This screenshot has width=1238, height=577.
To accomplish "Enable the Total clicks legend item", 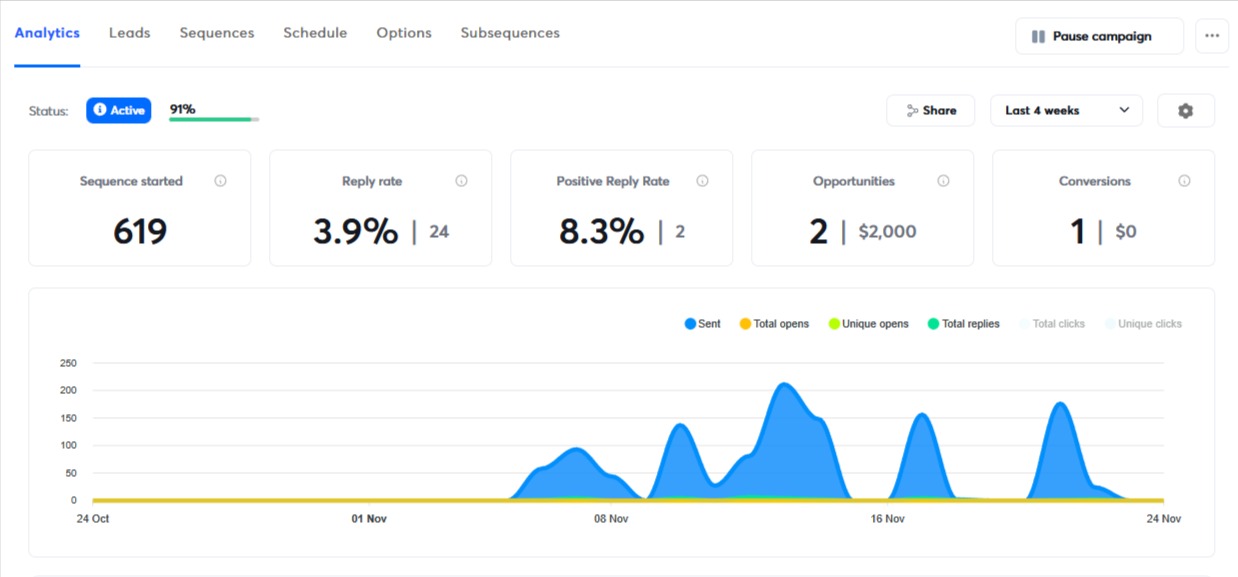I will (1054, 323).
